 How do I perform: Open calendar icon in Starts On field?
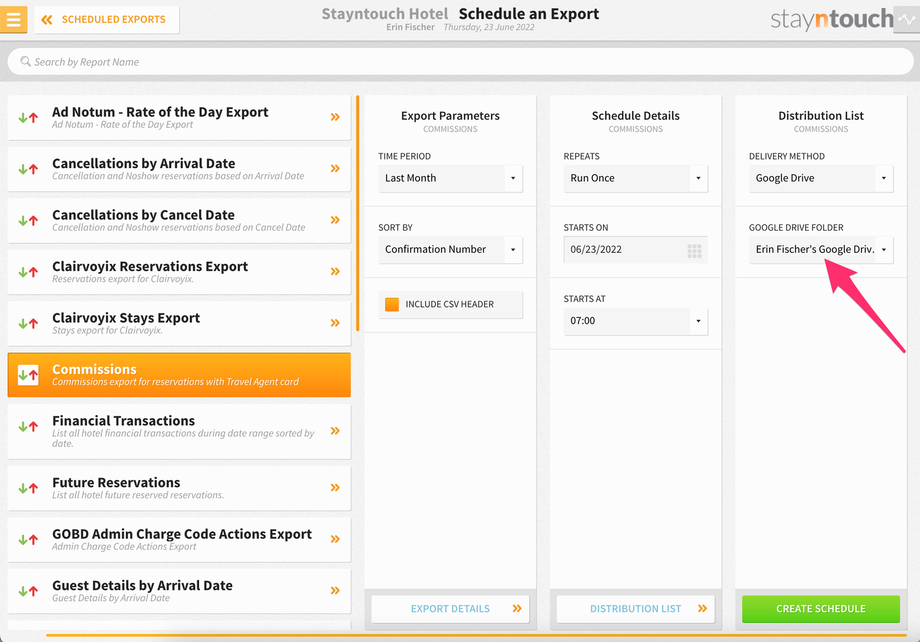pyautogui.click(x=694, y=251)
